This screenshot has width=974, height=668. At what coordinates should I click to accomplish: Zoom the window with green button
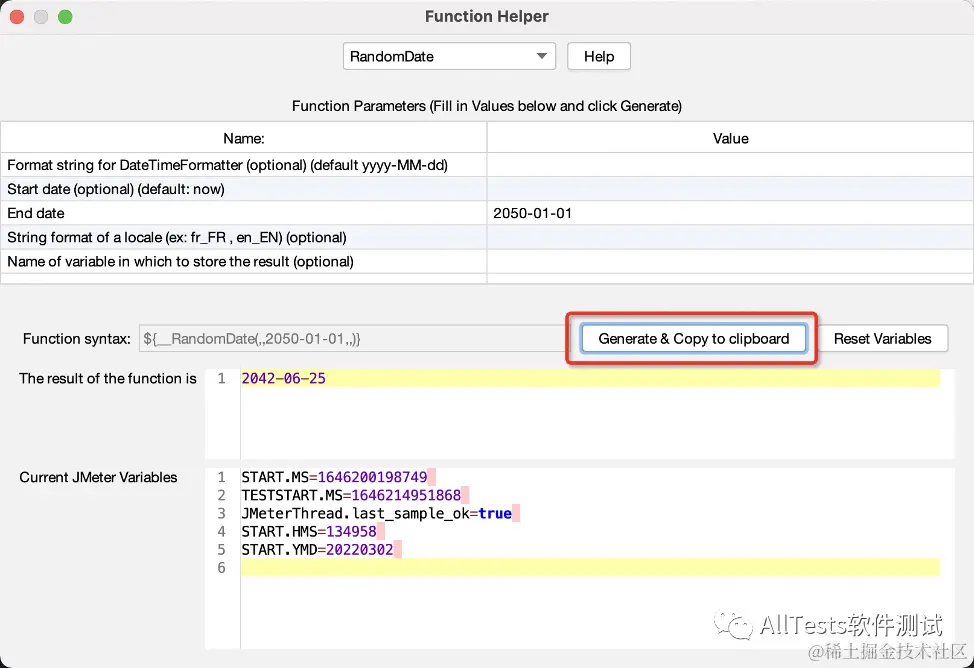tap(65, 17)
